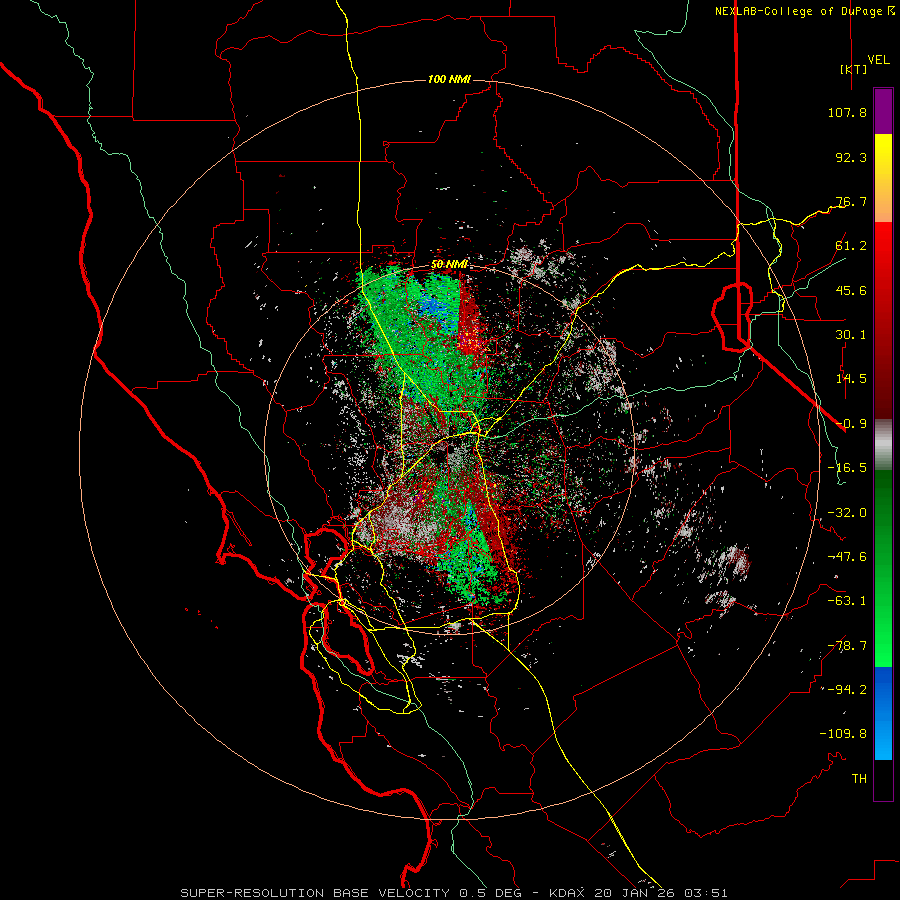Select the -47.6 legend value
900x900 pixels.
(x=847, y=557)
